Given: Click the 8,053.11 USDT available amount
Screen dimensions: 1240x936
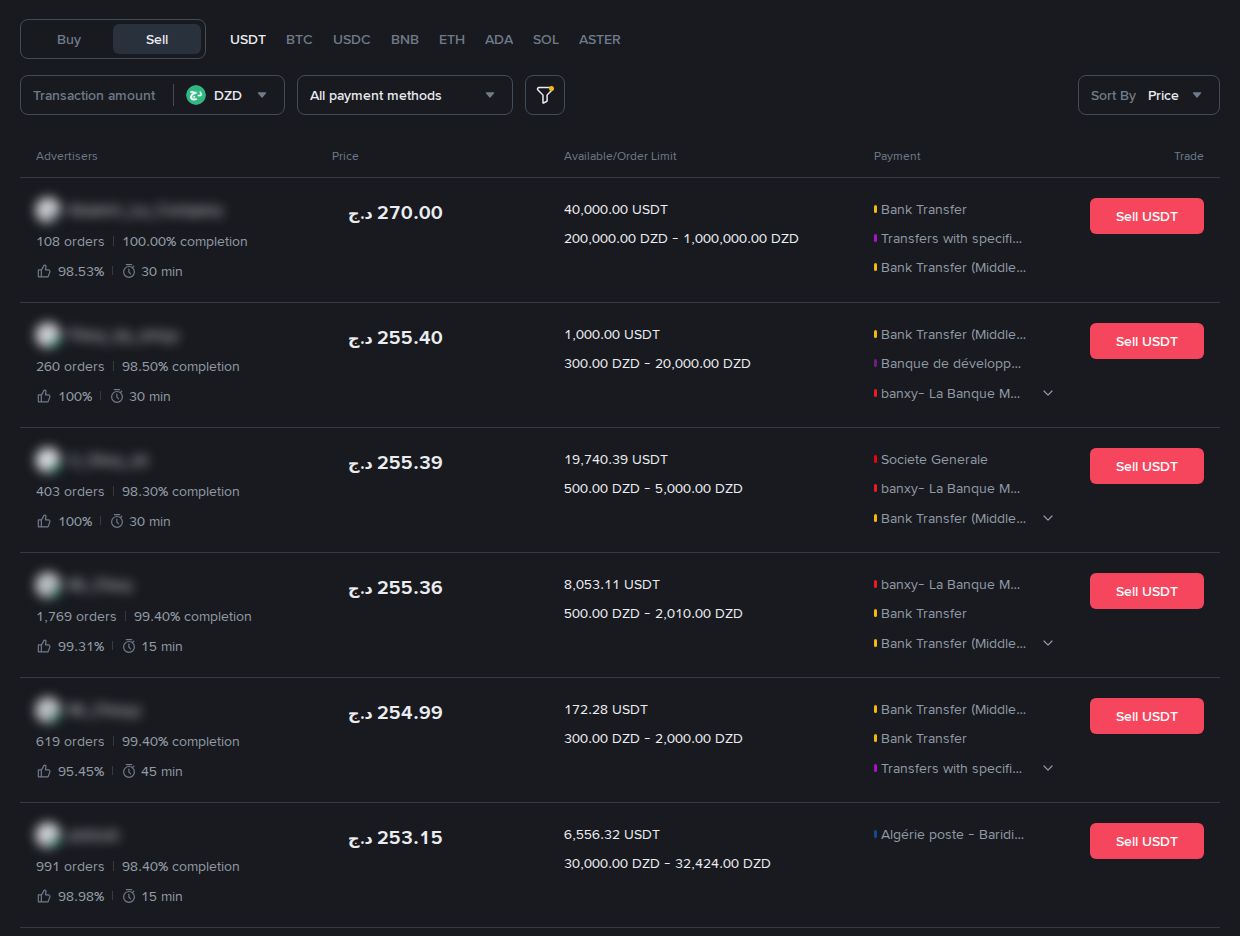Looking at the screenshot, I should click(x=612, y=585).
